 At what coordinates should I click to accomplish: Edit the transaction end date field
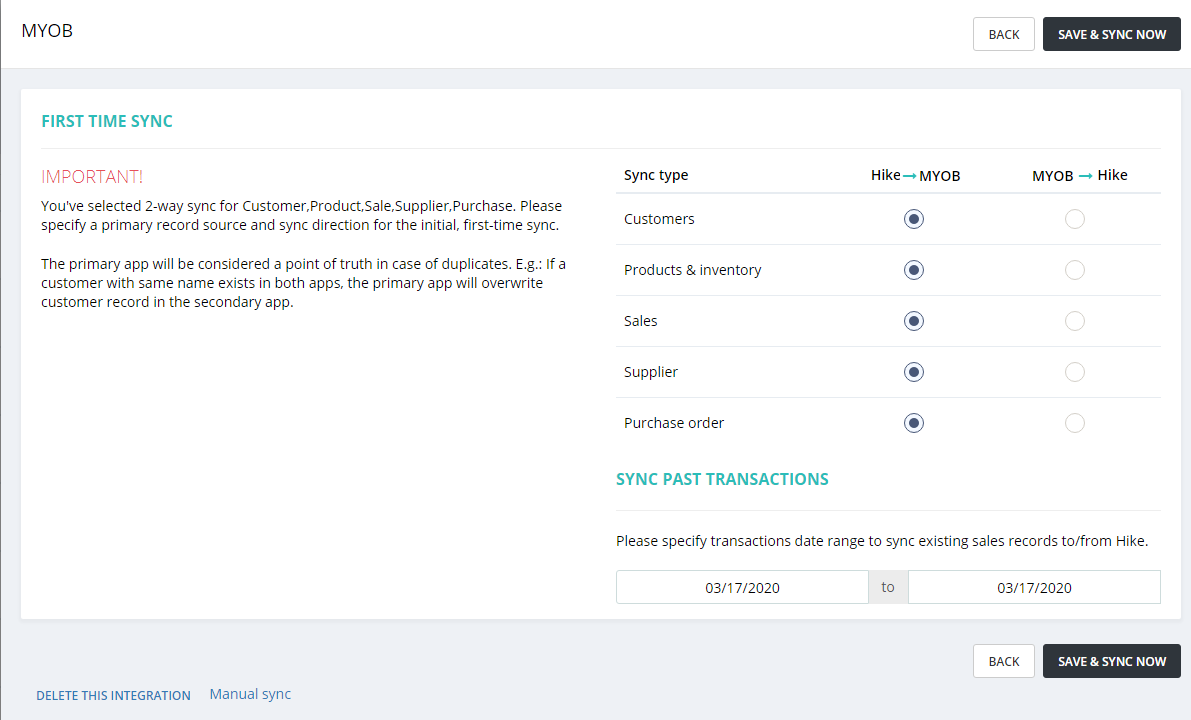[1034, 587]
